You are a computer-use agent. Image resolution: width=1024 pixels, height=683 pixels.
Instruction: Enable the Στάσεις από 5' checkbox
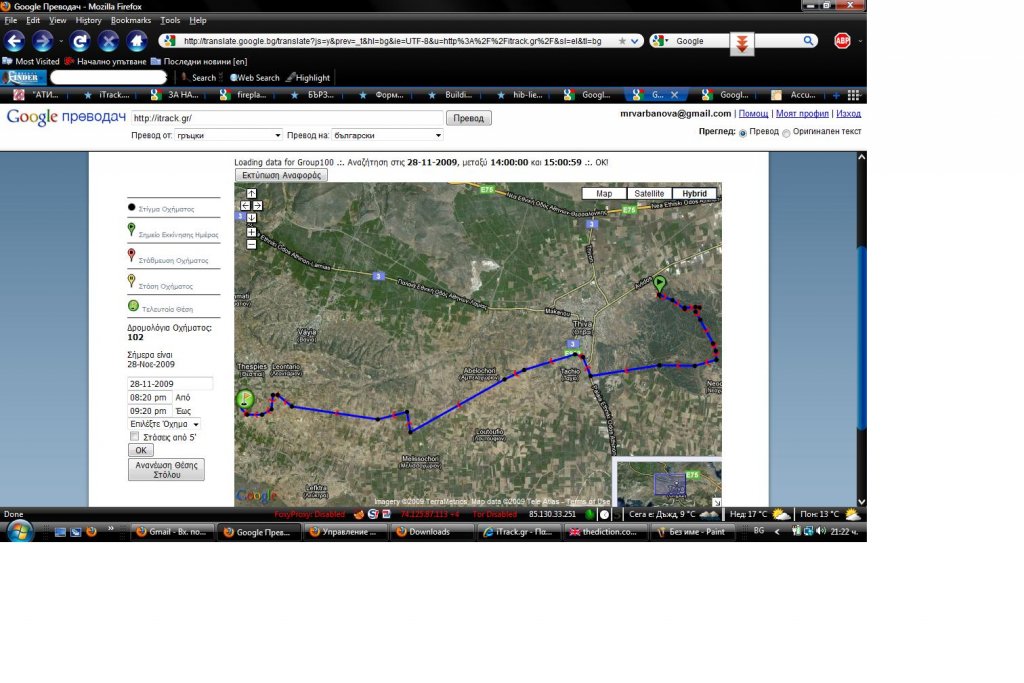click(135, 436)
